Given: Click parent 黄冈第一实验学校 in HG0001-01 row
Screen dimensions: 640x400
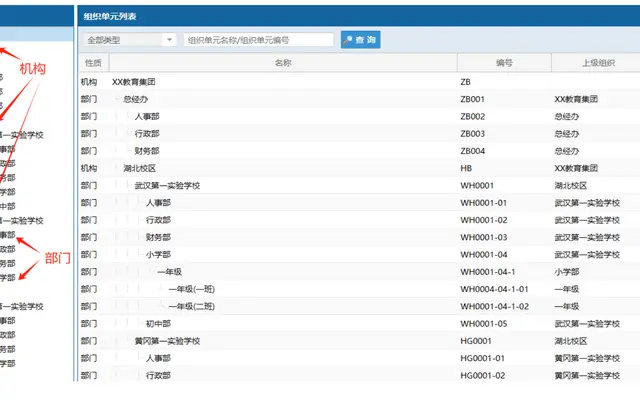Looking at the screenshot, I should (587, 358).
